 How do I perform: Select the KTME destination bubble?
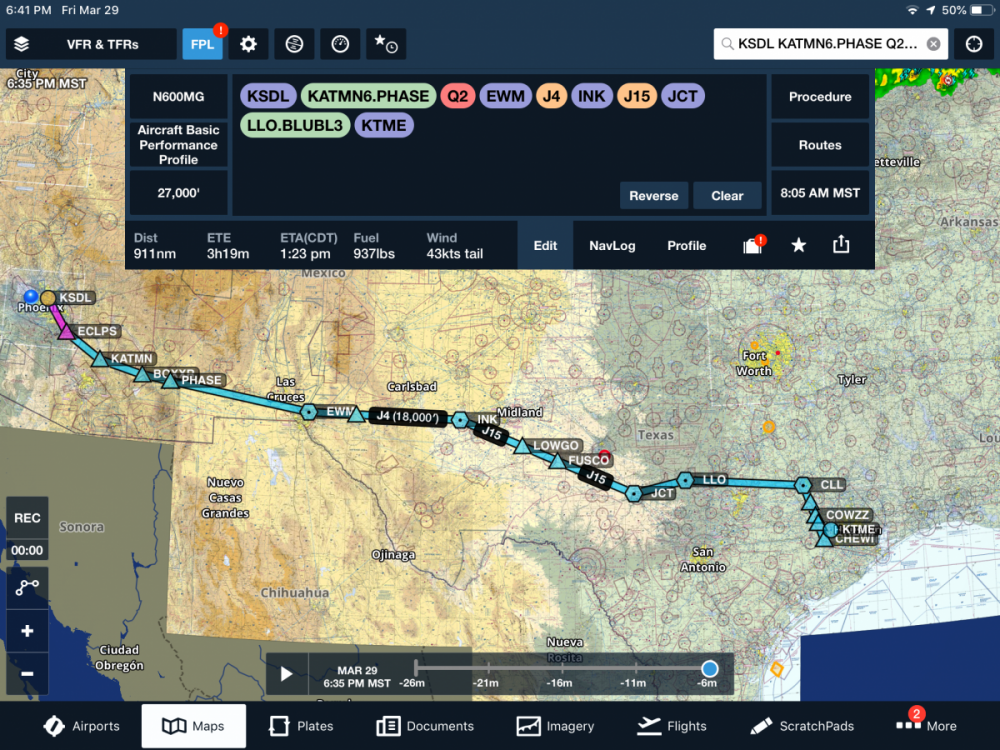pos(383,125)
